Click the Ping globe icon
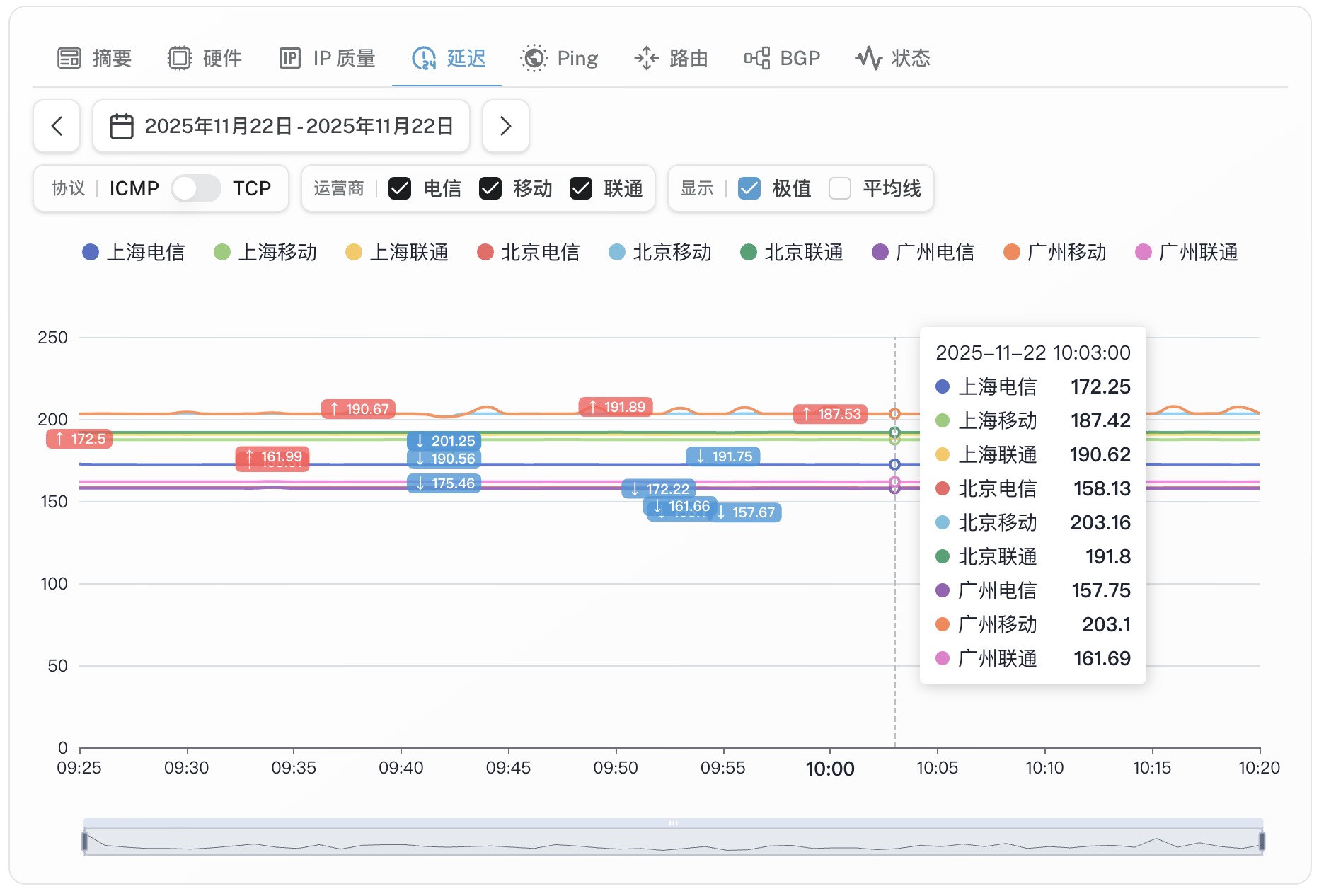1319x896 pixels. tap(534, 58)
